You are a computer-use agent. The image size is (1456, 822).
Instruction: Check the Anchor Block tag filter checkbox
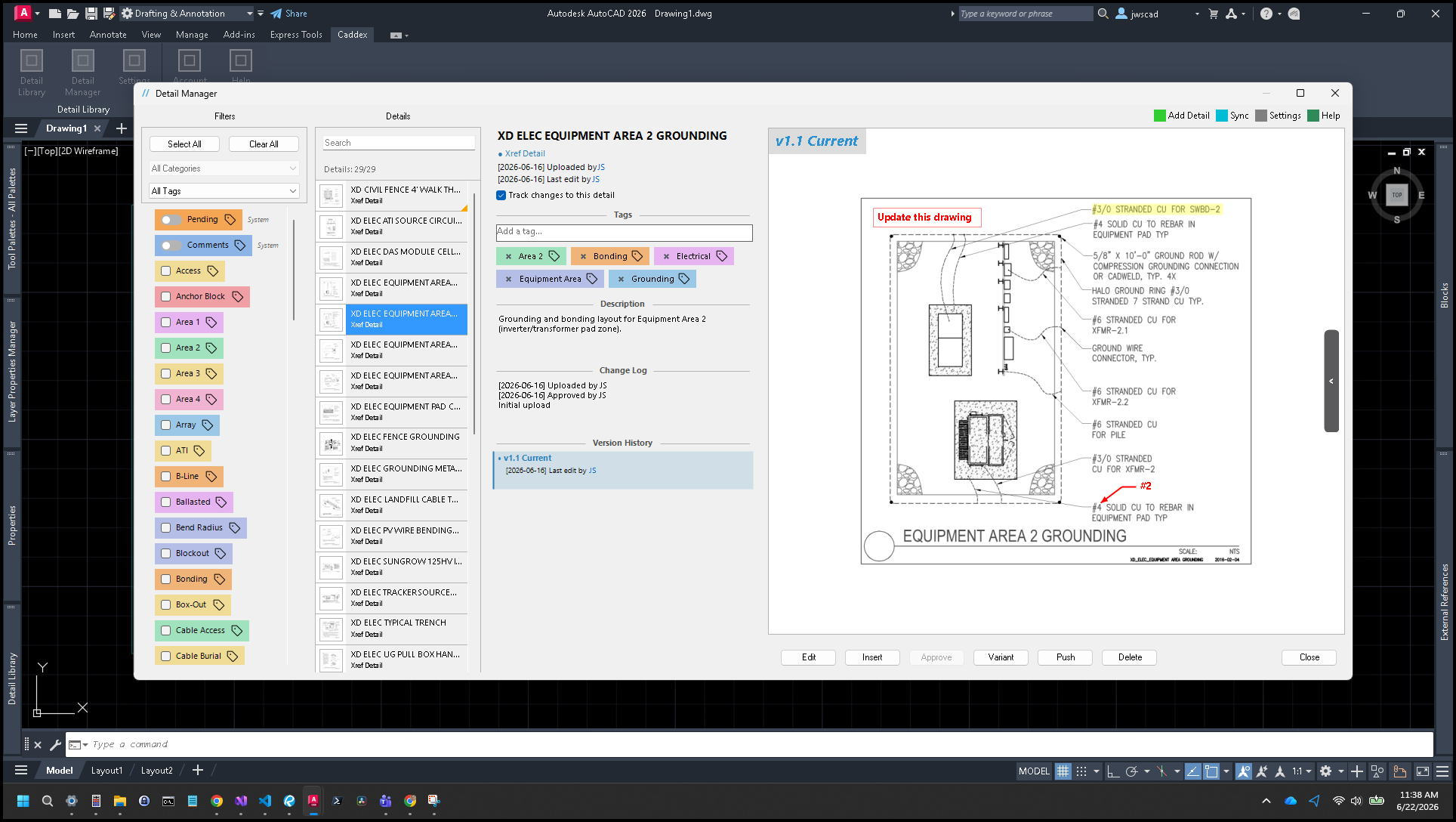click(166, 297)
